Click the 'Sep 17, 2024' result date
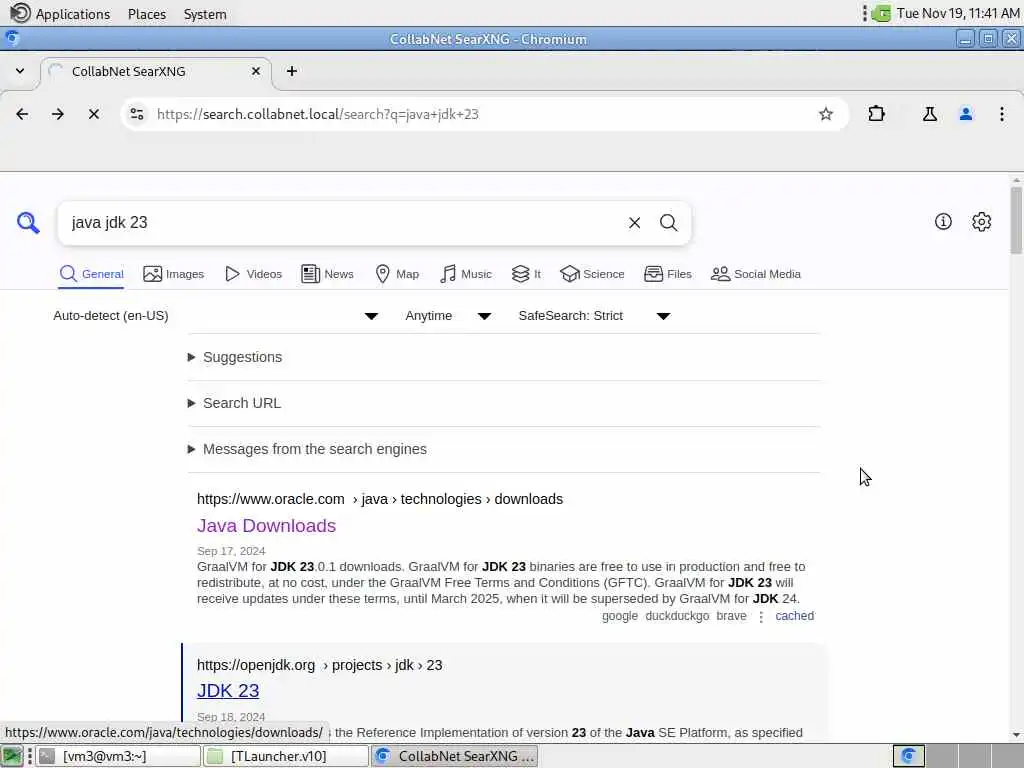Viewport: 1024px width, 768px height. tap(231, 551)
